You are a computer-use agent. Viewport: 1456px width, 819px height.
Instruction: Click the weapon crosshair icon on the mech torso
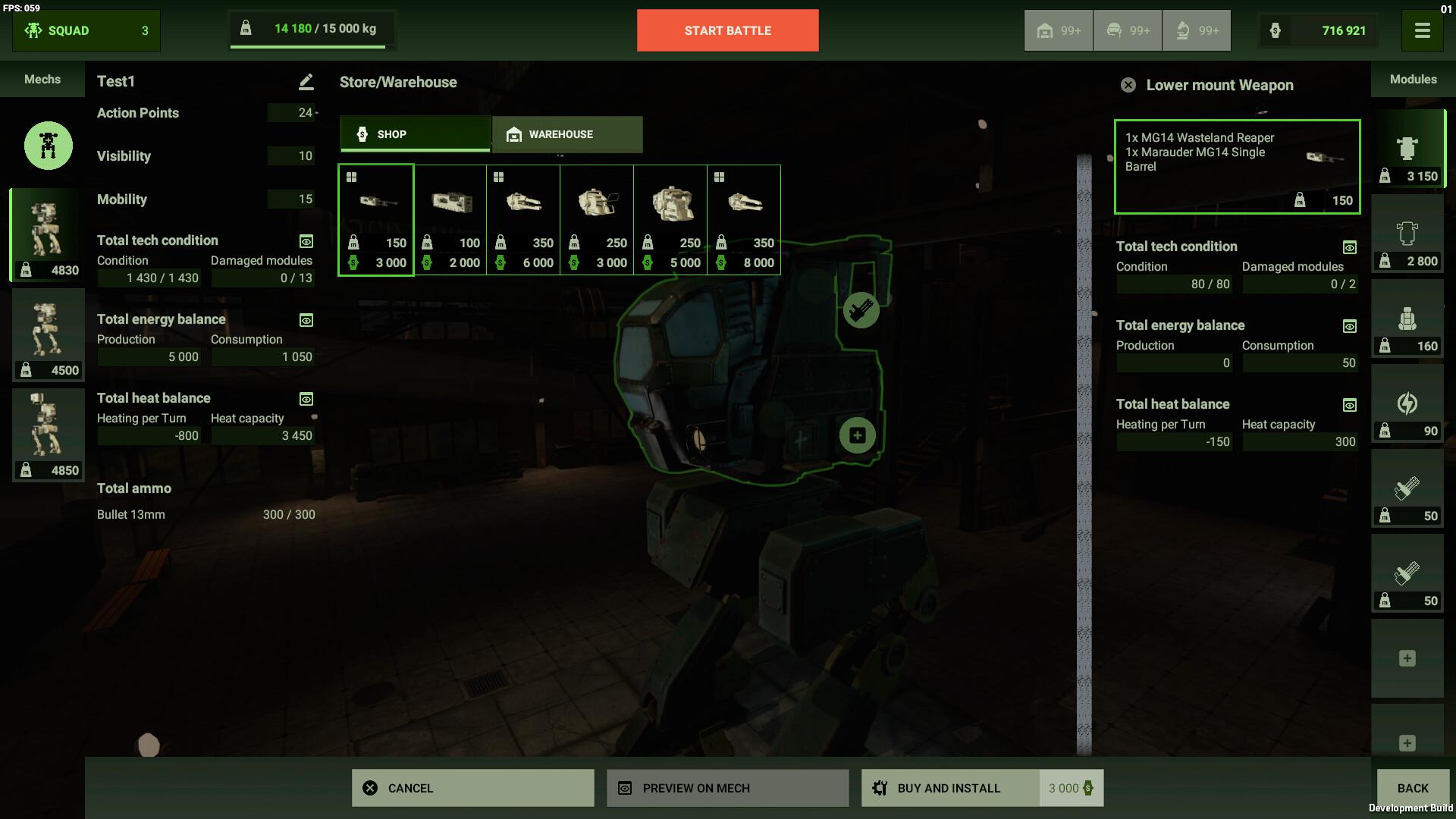click(x=861, y=310)
